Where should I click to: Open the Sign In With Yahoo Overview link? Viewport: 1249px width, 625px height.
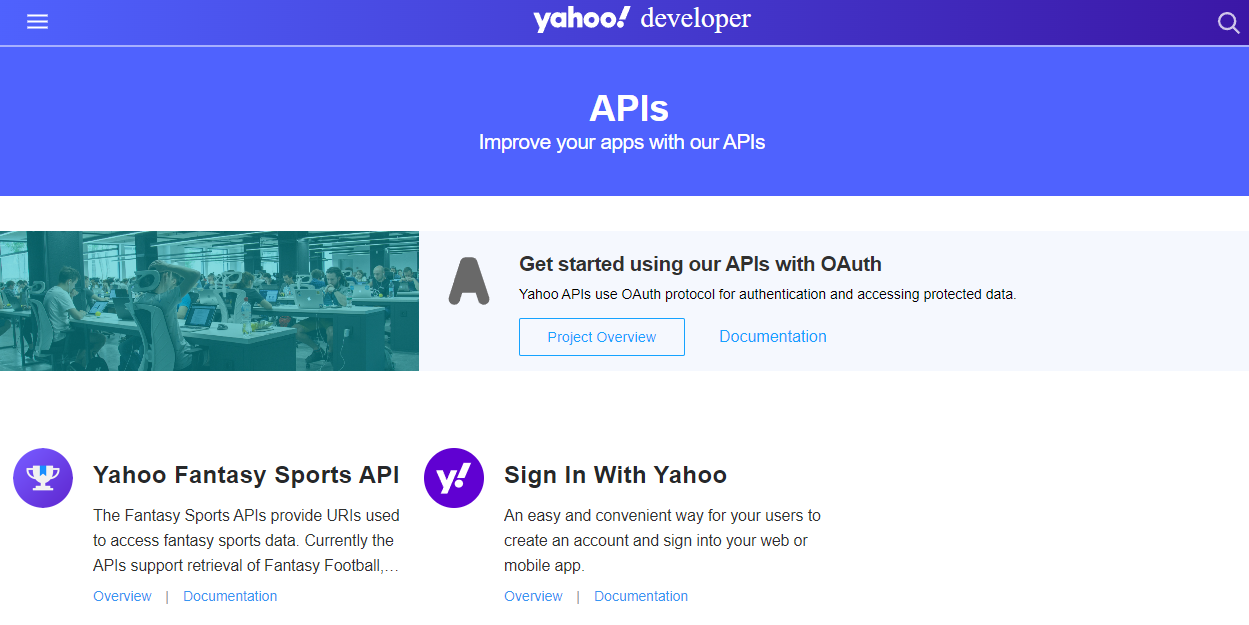click(x=533, y=596)
